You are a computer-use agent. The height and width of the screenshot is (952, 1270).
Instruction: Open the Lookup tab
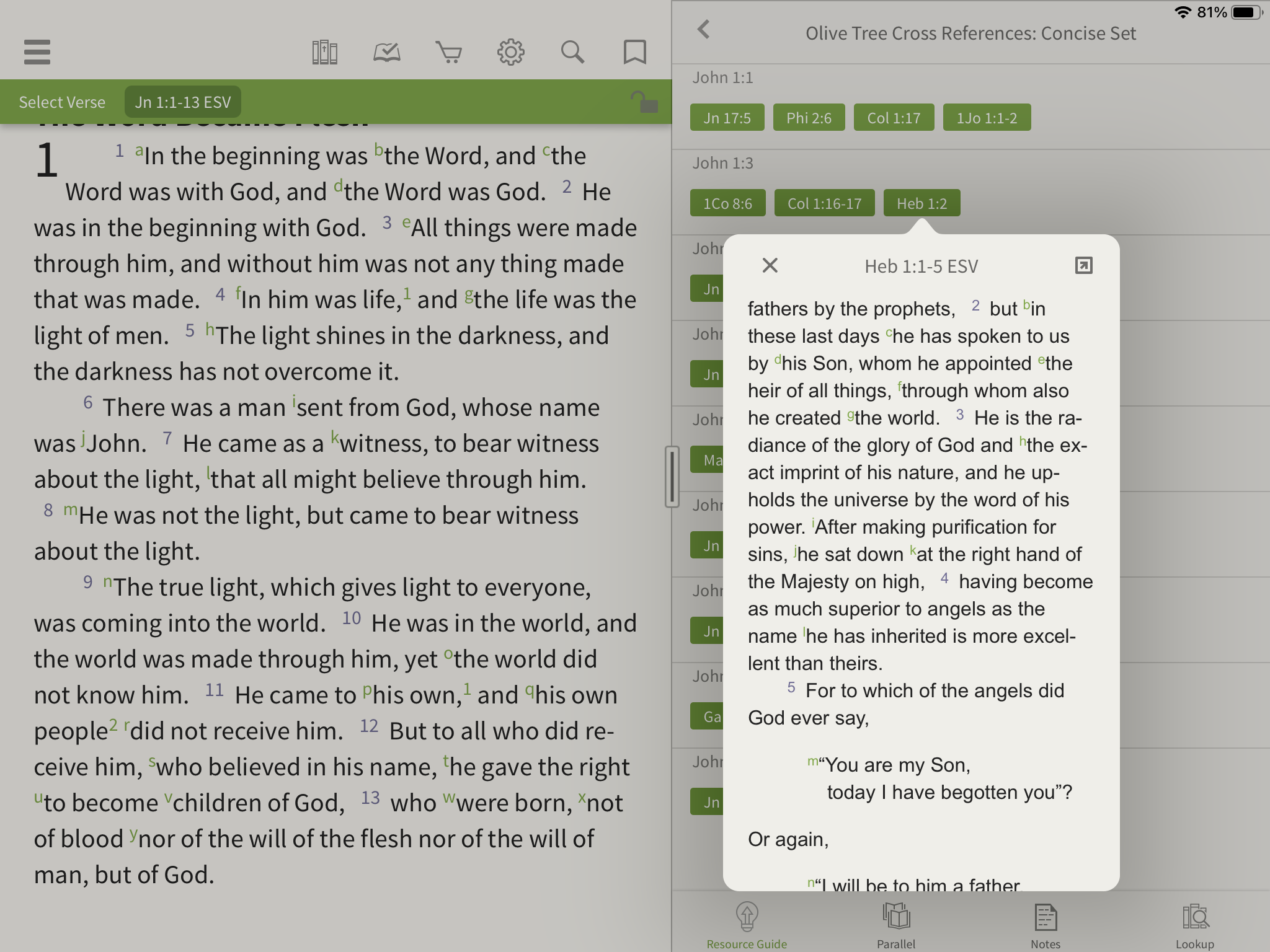(x=1194, y=926)
